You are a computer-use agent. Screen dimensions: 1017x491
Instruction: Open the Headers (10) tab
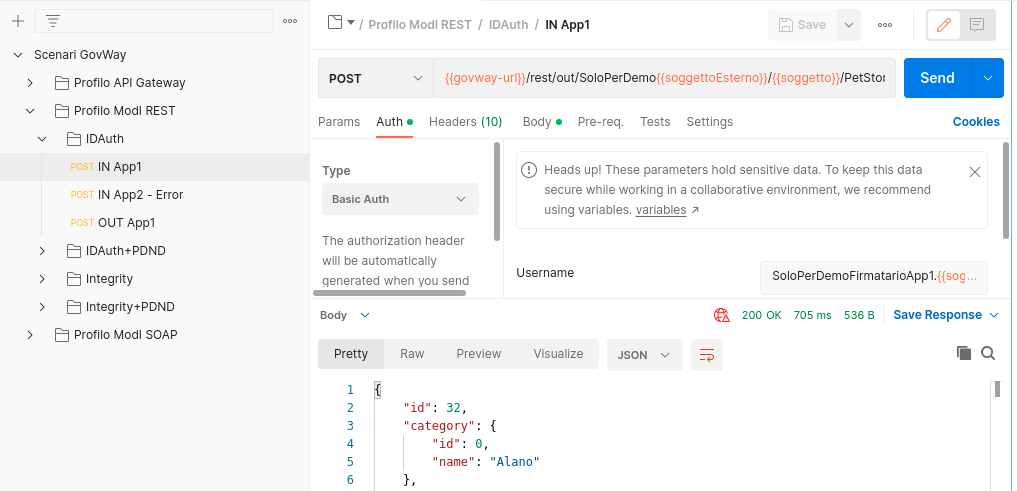pyautogui.click(x=465, y=122)
